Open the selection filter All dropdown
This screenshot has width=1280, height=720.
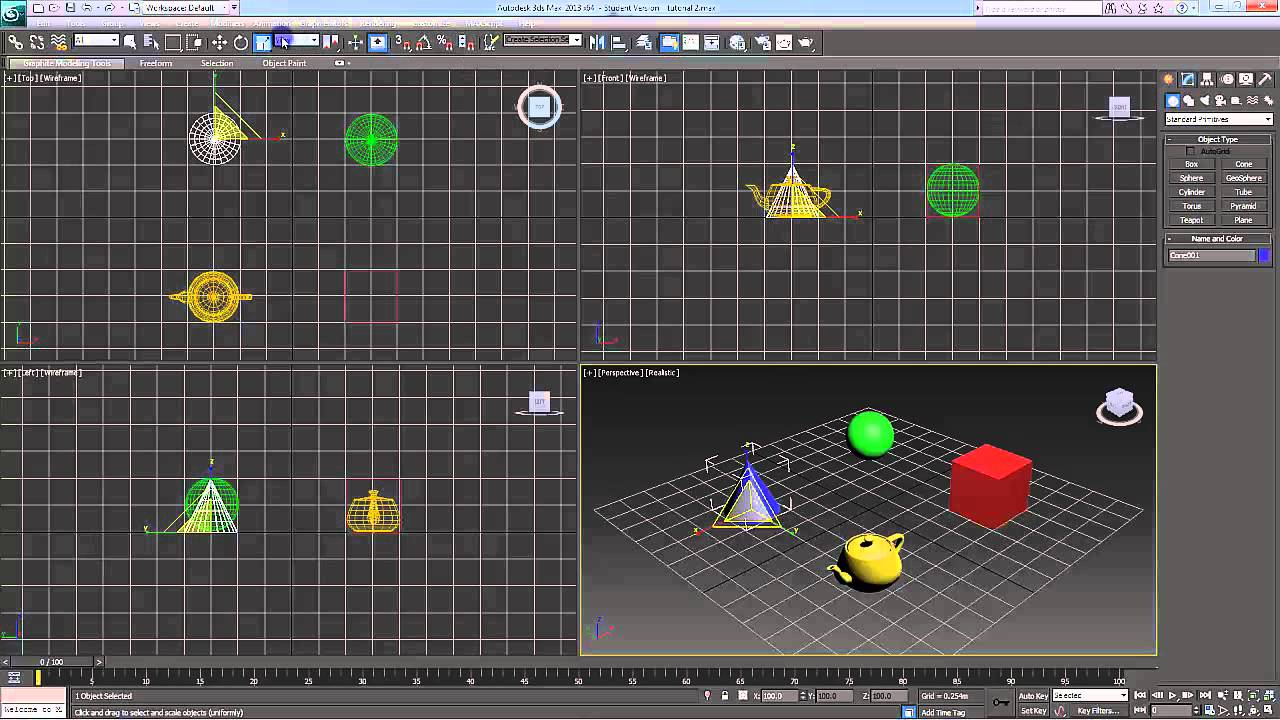coord(96,41)
